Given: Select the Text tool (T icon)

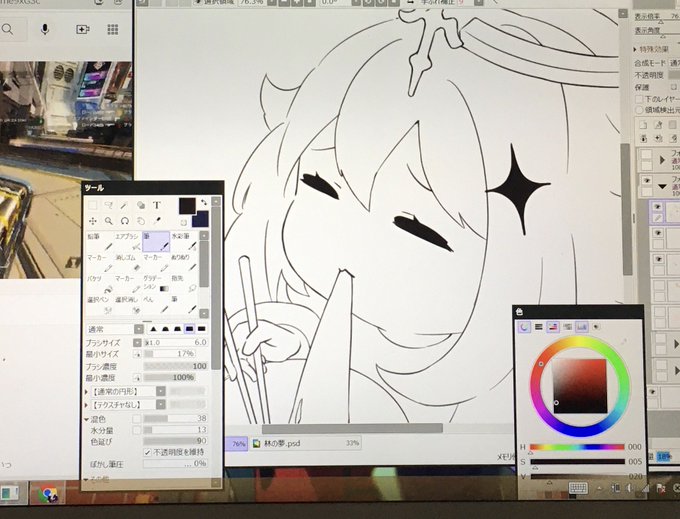Looking at the screenshot, I should pos(157,205).
